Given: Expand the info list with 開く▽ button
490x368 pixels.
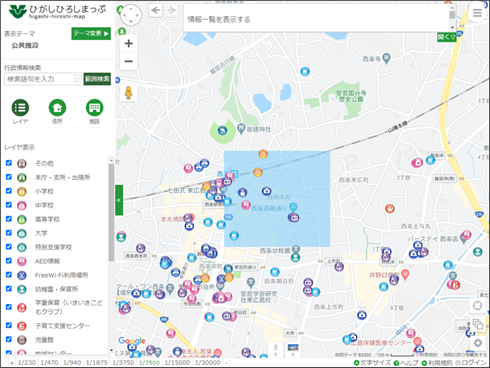Looking at the screenshot, I should pyautogui.click(x=447, y=37).
